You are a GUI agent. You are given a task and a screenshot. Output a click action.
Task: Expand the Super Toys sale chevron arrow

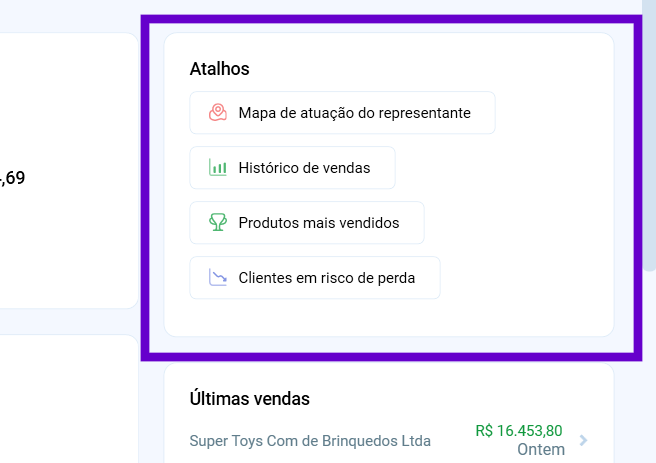point(584,440)
